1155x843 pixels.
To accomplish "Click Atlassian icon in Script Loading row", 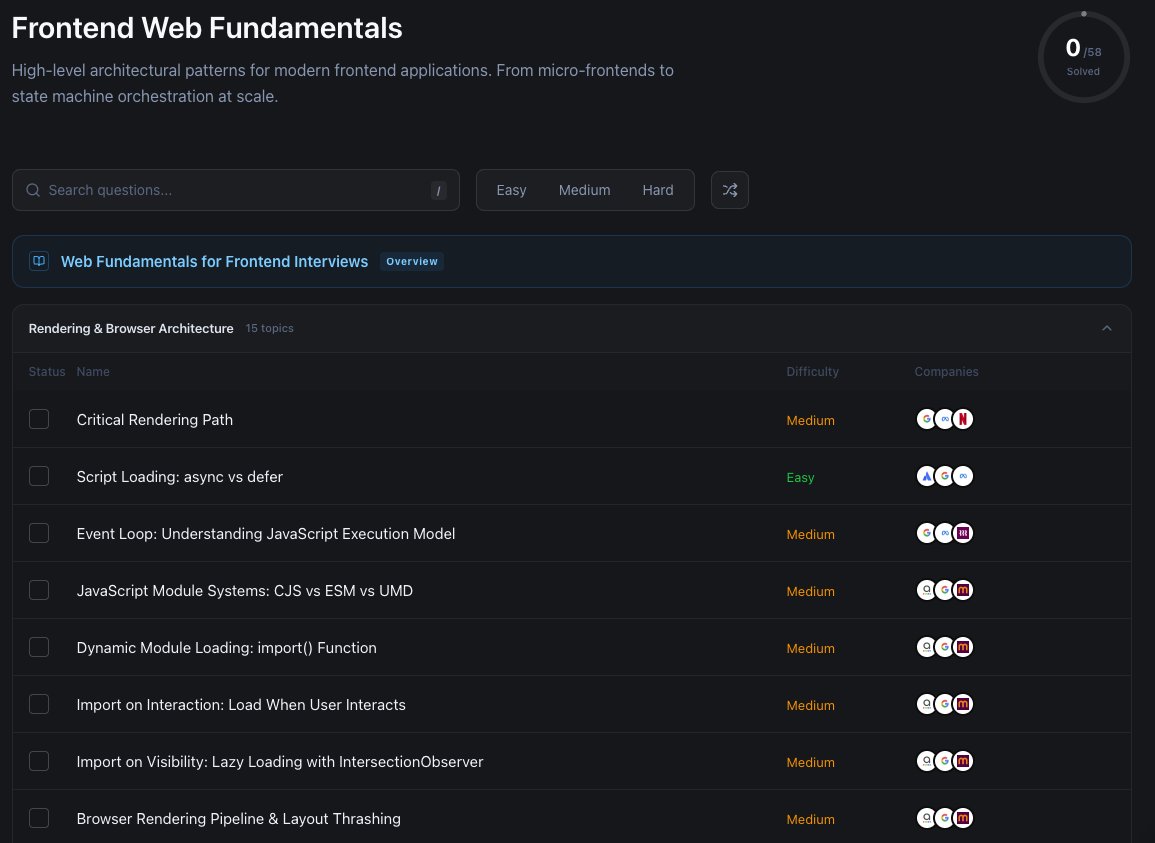I will click(927, 476).
